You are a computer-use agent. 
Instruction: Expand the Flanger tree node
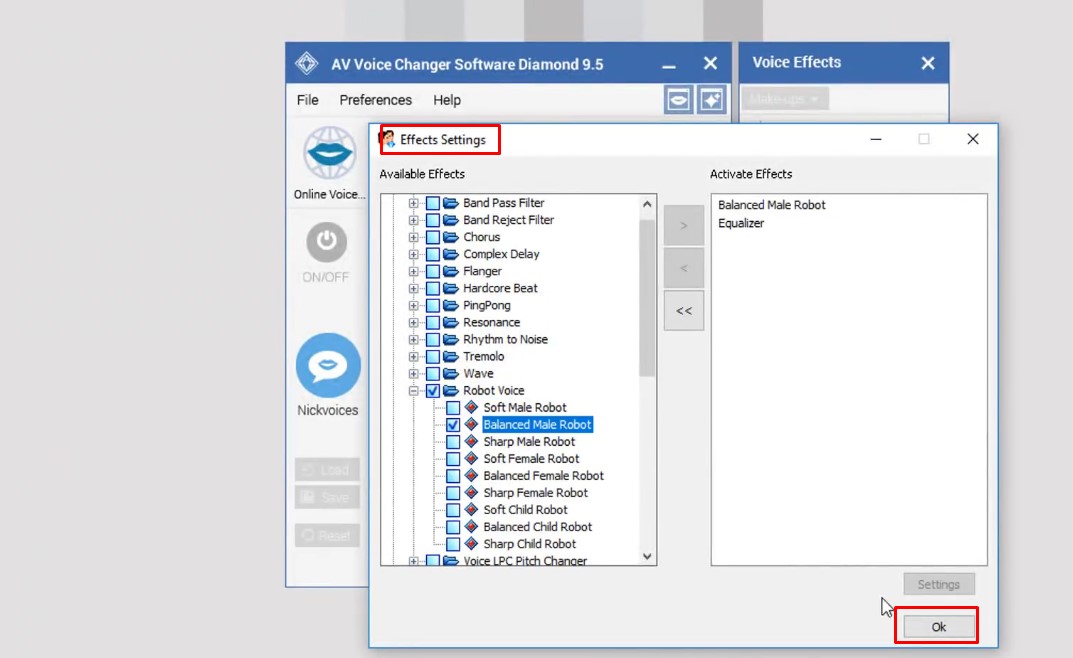tap(413, 271)
